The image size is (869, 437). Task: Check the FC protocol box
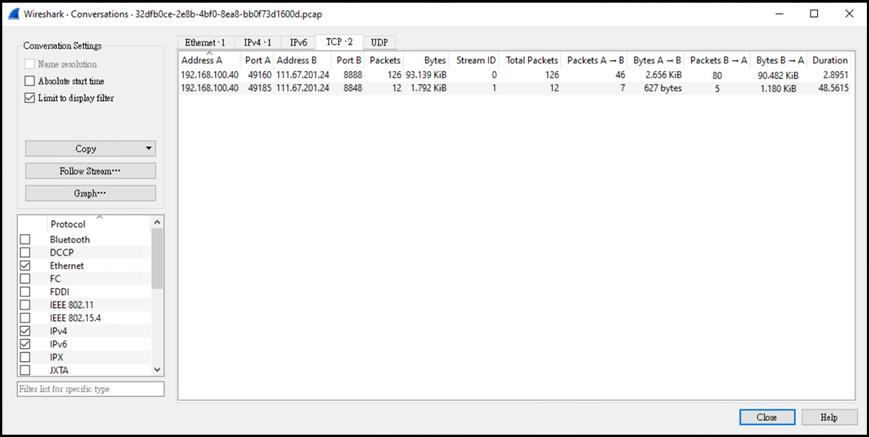point(25,279)
